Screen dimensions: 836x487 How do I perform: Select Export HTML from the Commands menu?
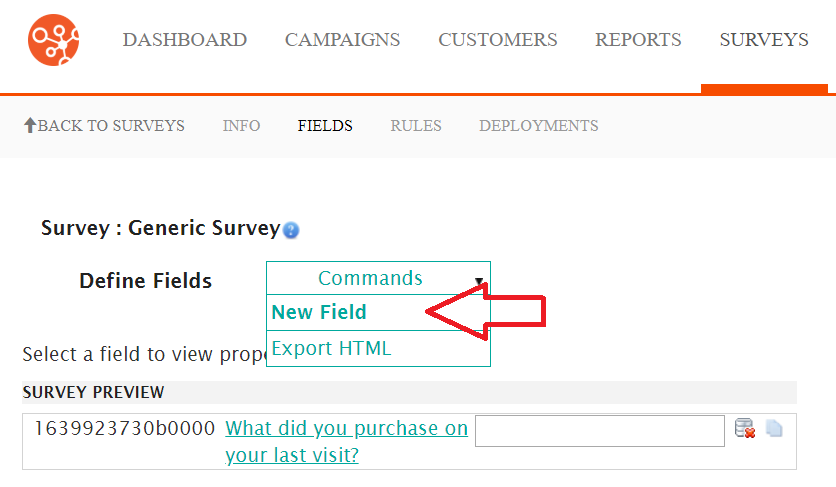pos(331,348)
